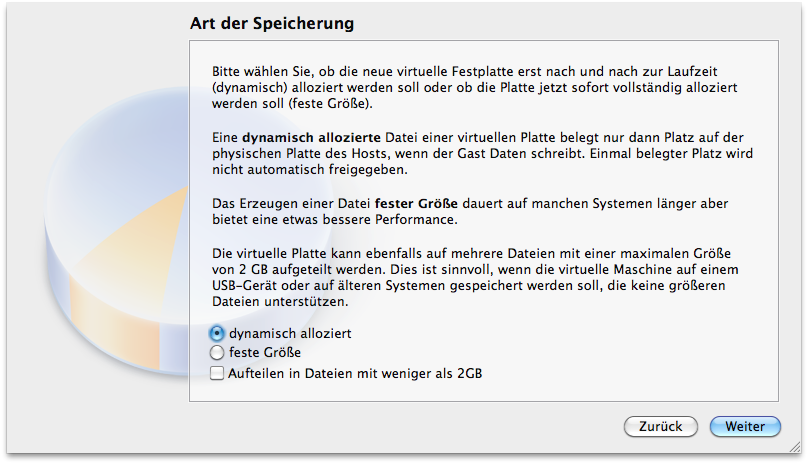Image resolution: width=808 pixels, height=464 pixels.
Task: Click the 'Art der Speicherung' heading
Action: coord(272,22)
